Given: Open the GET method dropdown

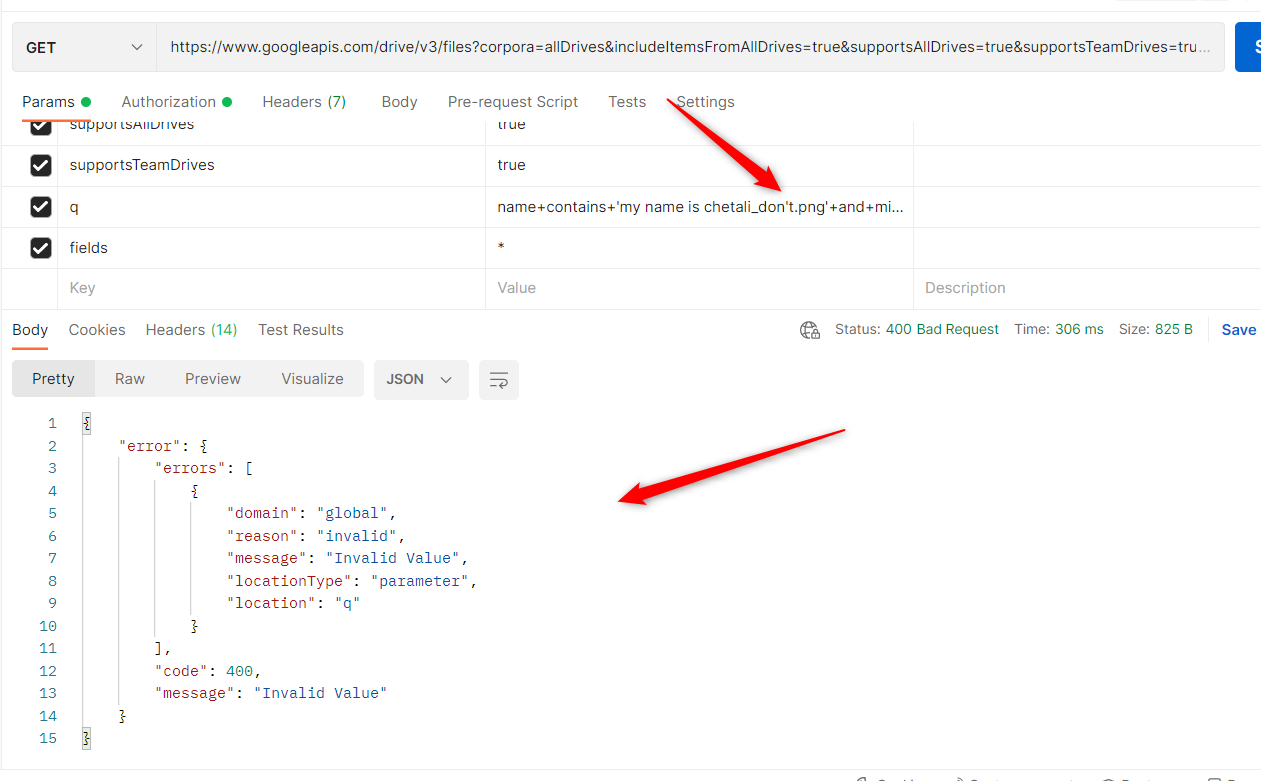Looking at the screenshot, I should coord(85,47).
